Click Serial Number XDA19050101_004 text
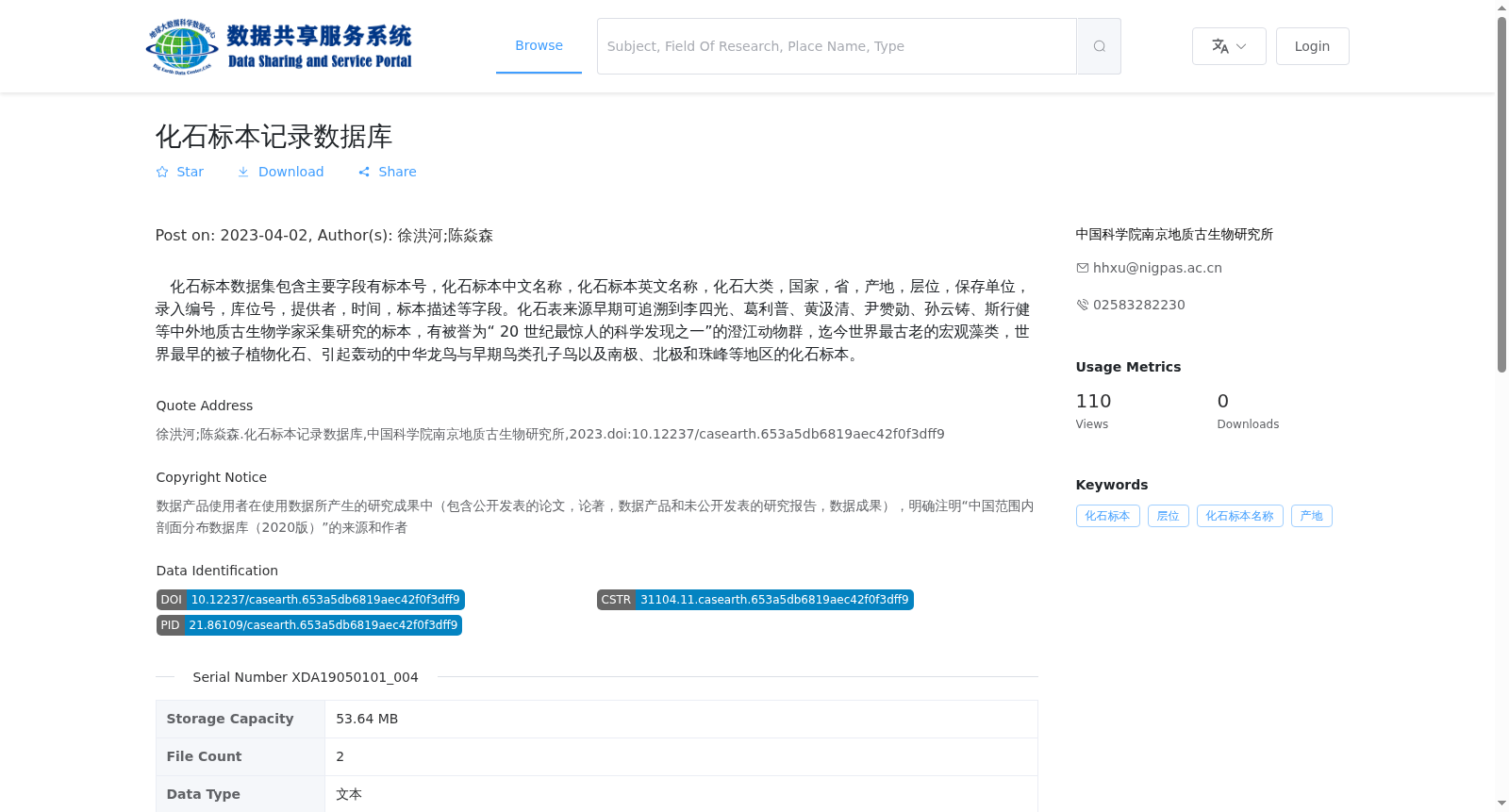 (306, 677)
